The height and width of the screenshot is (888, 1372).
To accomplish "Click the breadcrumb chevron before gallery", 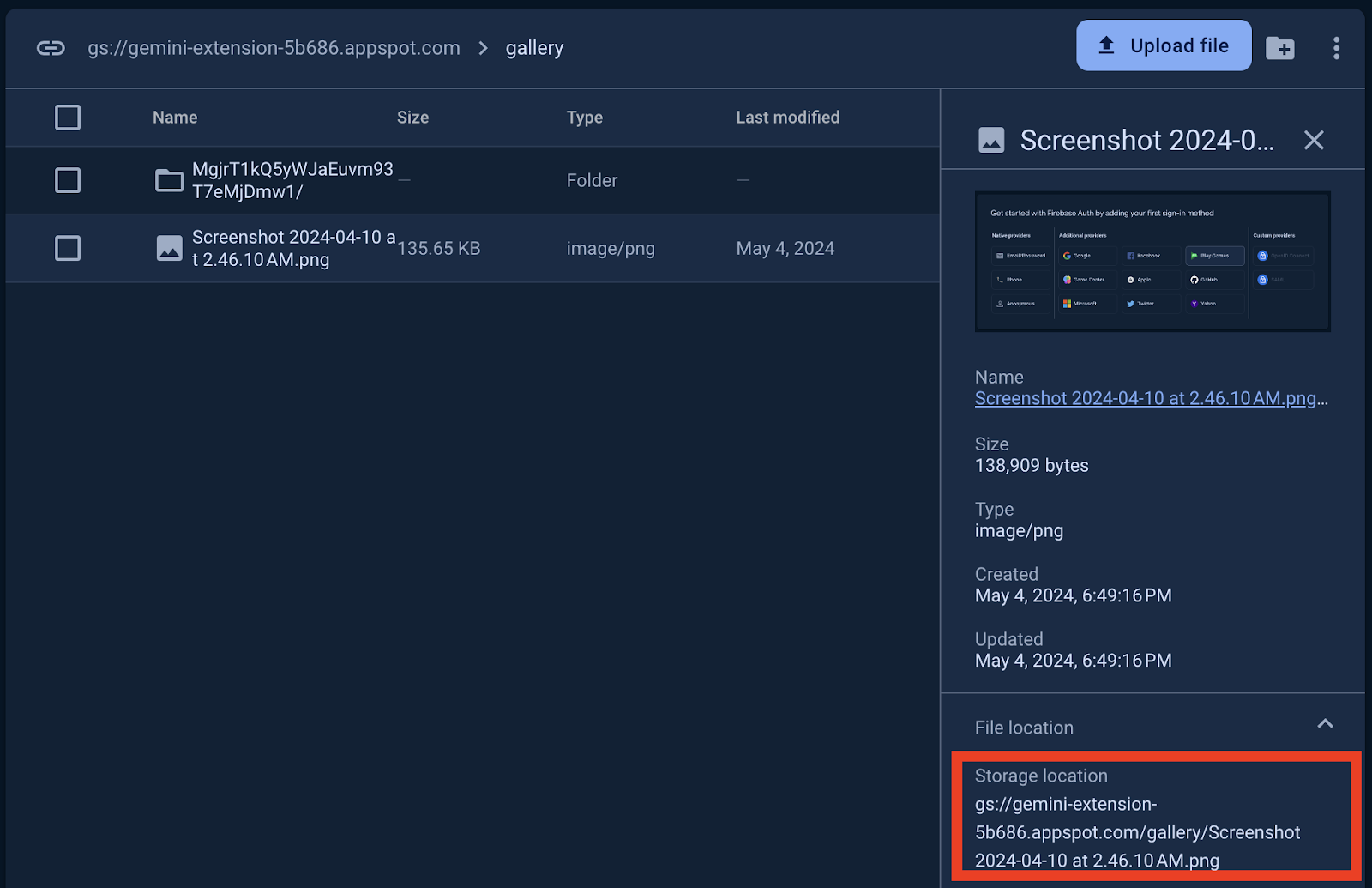I will [x=483, y=48].
